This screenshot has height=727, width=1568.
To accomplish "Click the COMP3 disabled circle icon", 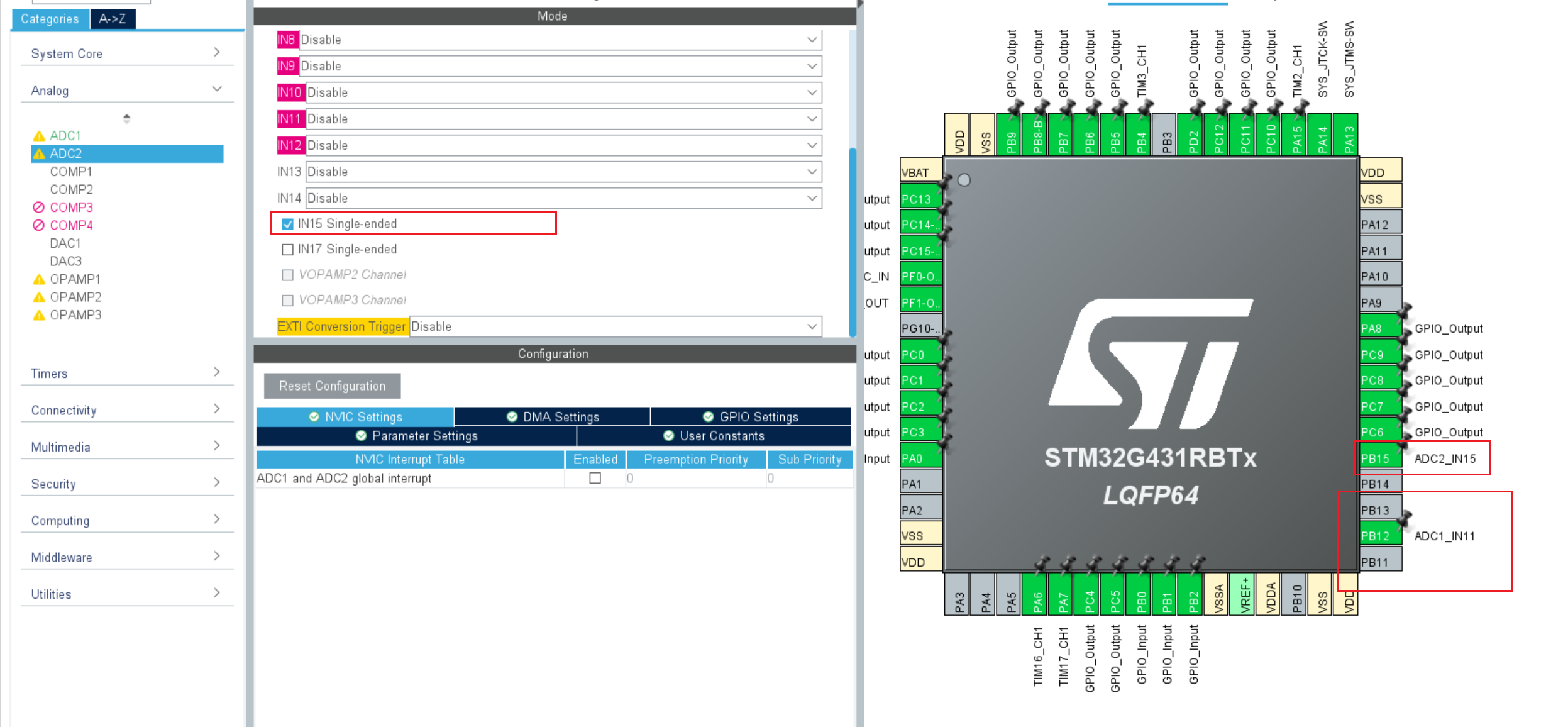I will pos(39,208).
